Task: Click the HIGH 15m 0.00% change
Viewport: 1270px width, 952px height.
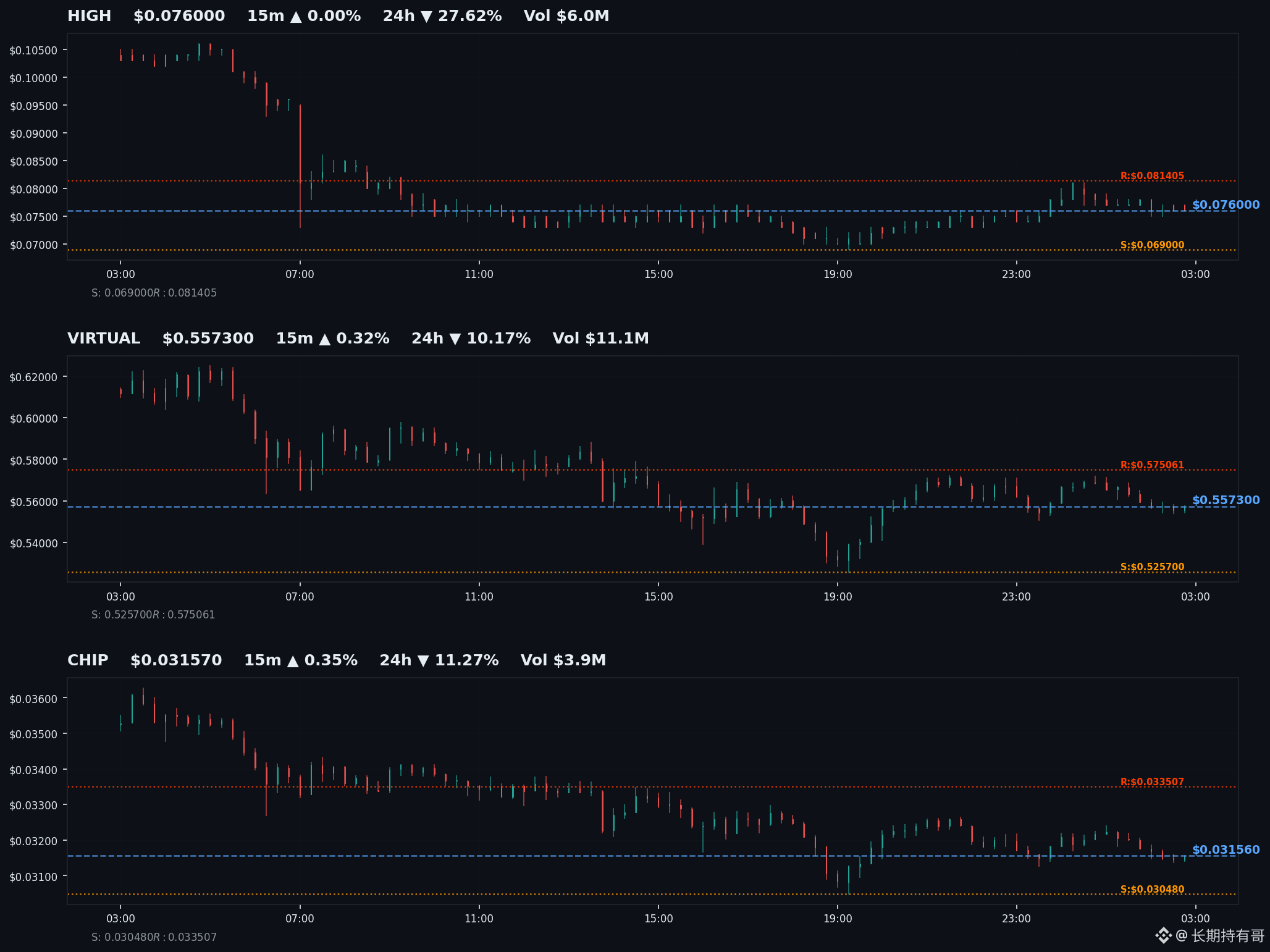Action: coord(304,16)
